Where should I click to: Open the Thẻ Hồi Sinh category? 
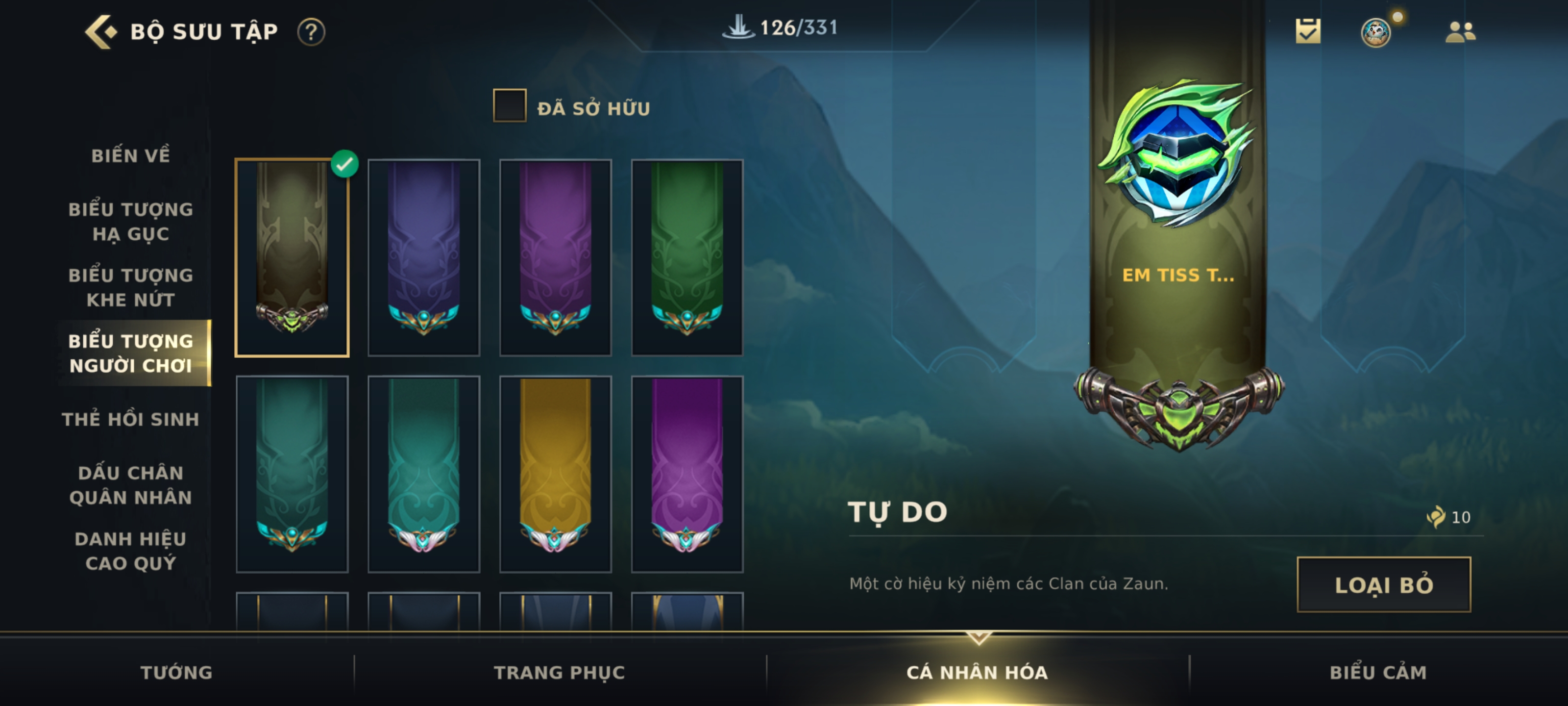tap(130, 420)
